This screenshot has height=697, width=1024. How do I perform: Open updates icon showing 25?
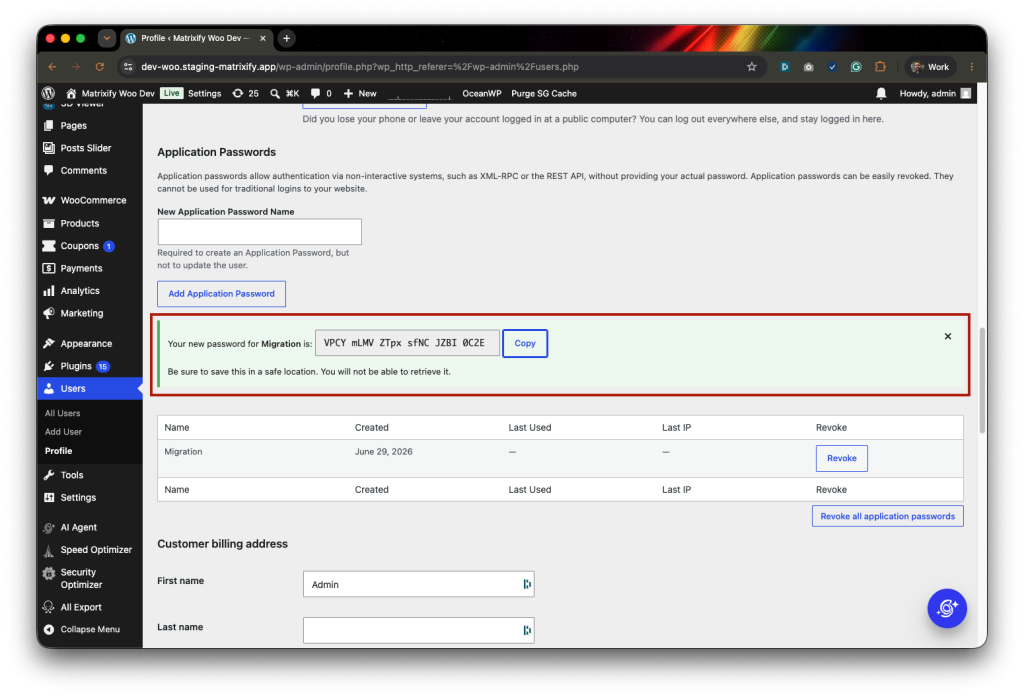[x=238, y=93]
